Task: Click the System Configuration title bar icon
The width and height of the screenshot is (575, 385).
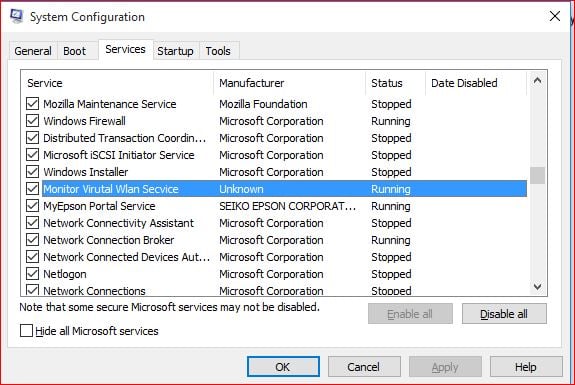Action: pyautogui.click(x=17, y=16)
